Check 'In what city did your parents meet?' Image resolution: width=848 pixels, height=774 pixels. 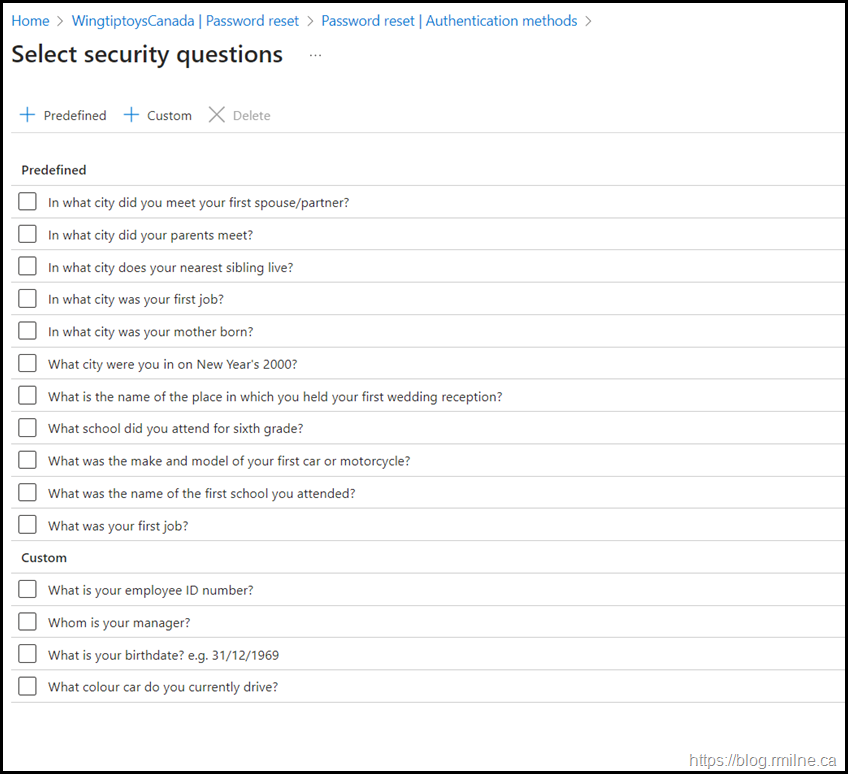27,233
